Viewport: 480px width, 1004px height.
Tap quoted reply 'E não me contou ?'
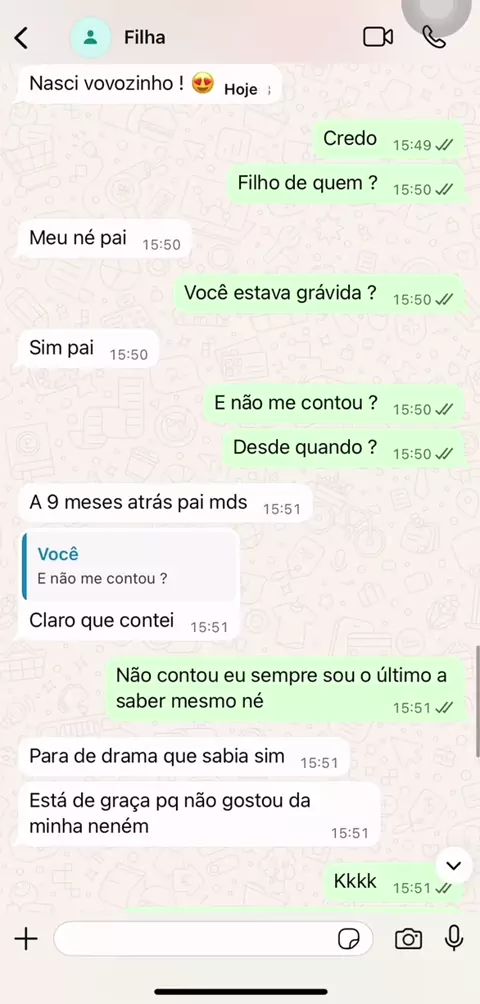[131, 566]
